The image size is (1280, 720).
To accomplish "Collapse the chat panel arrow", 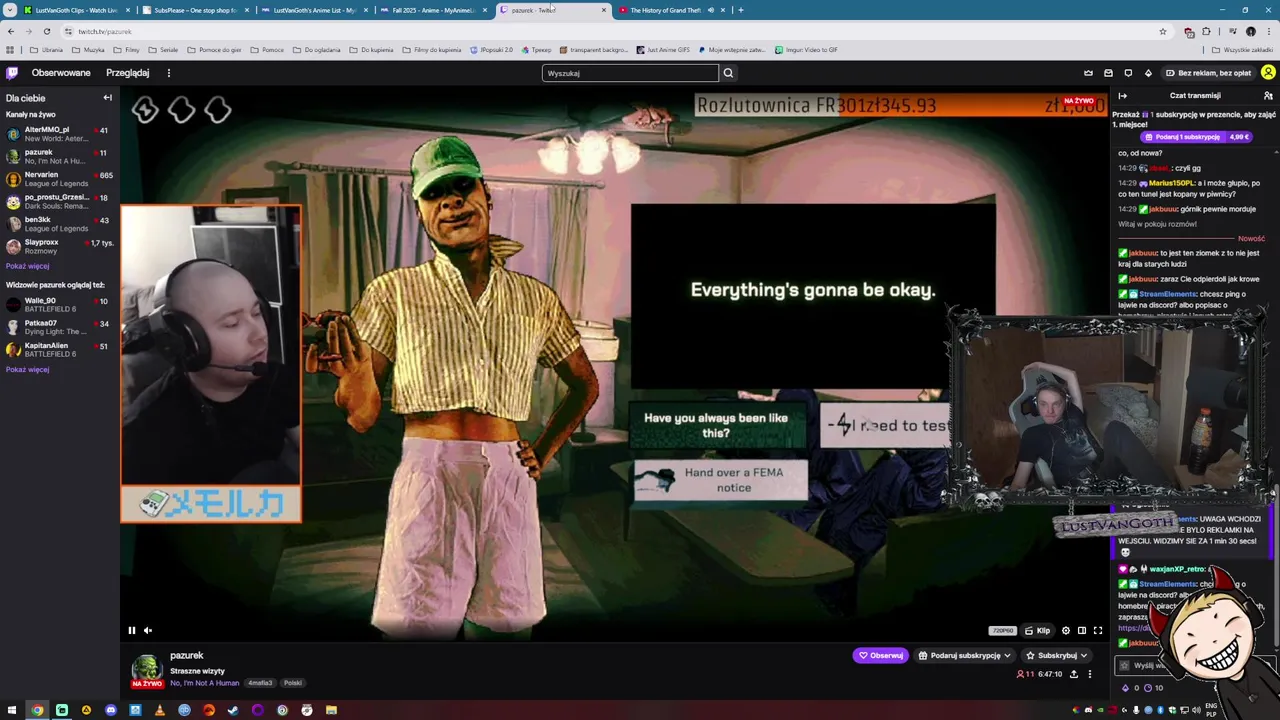I will (1123, 96).
